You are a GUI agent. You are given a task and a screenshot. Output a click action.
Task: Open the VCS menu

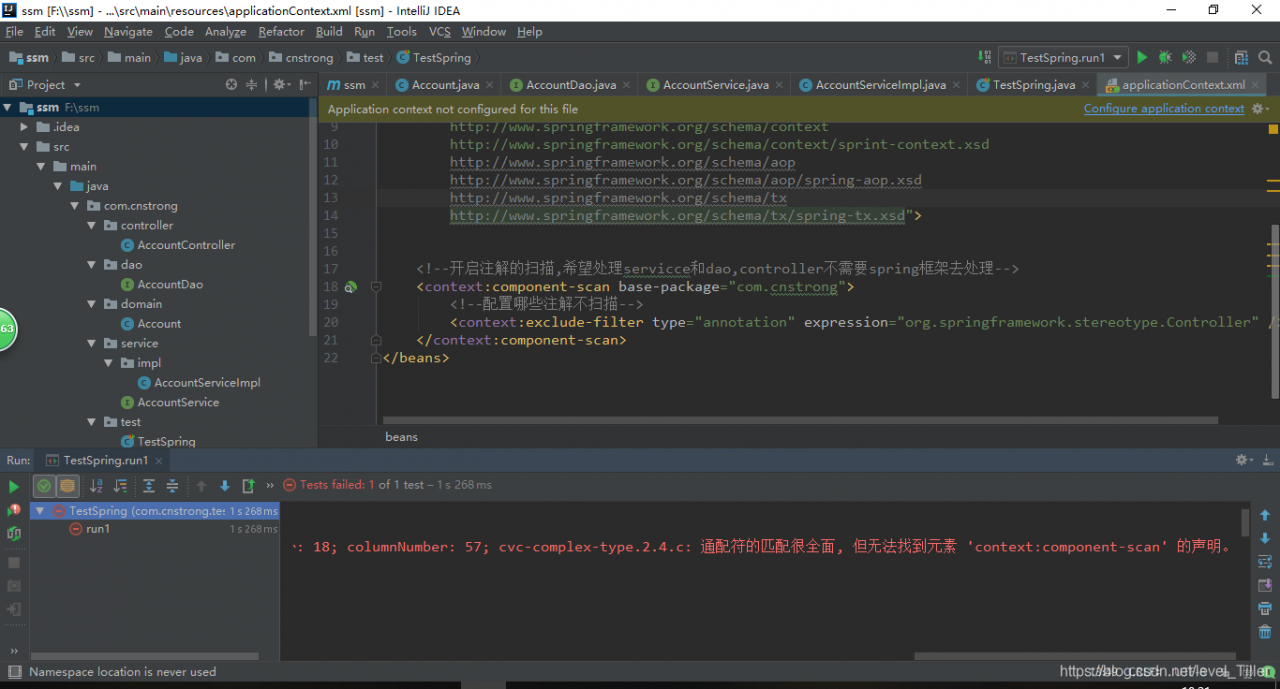point(440,31)
